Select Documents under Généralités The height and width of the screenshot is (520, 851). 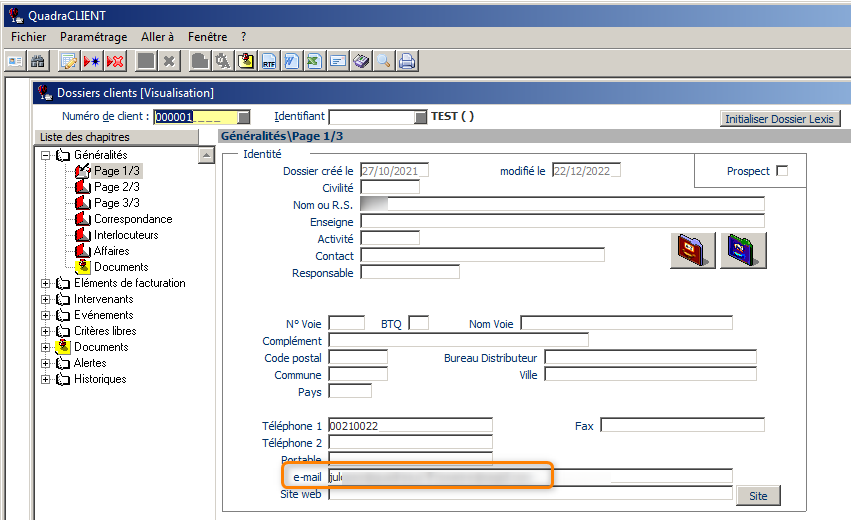(x=120, y=267)
